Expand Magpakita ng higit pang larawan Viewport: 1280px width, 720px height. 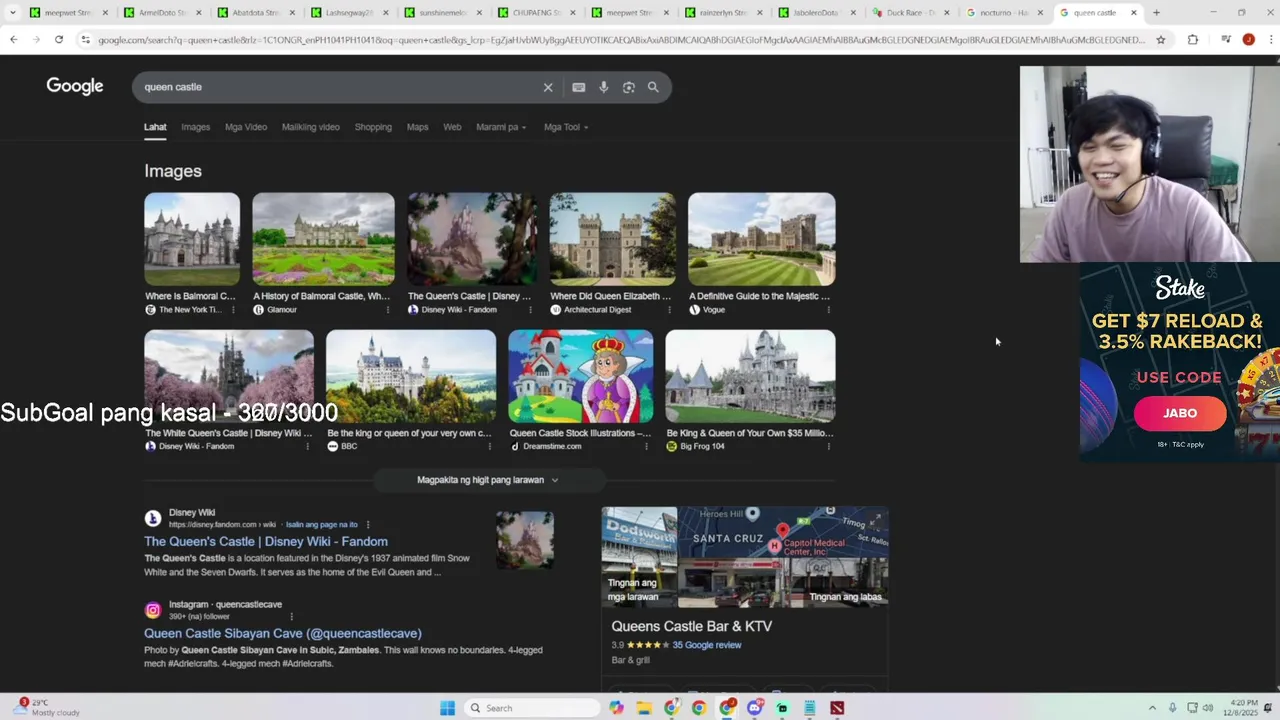coord(488,480)
